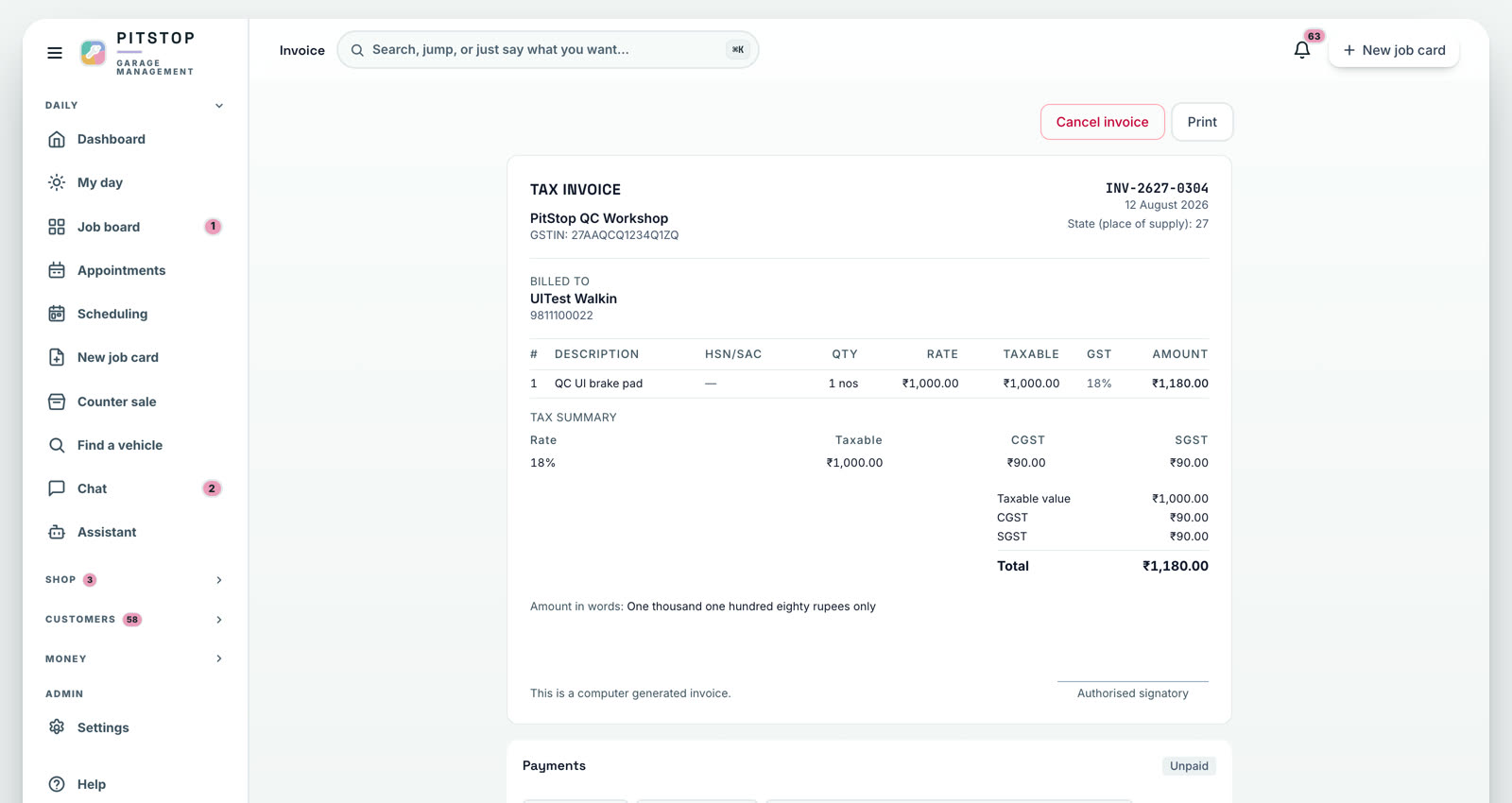Viewport: 1512px width, 803px height.
Task: Open Help from sidebar
Action: pyautogui.click(x=134, y=784)
